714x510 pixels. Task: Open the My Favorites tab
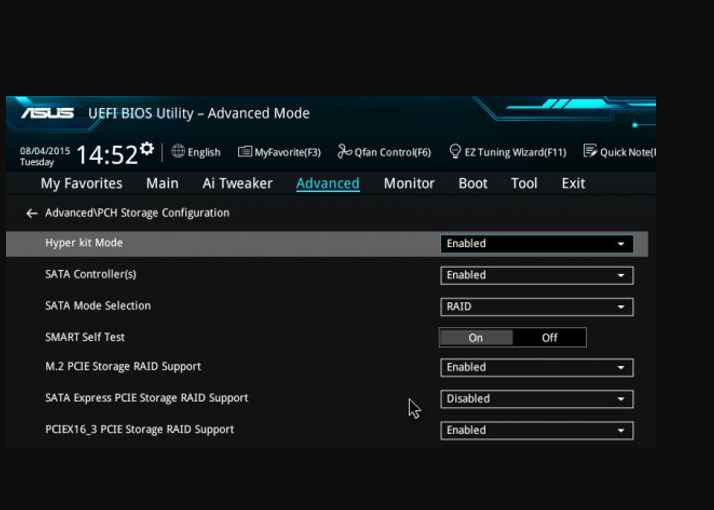click(82, 184)
